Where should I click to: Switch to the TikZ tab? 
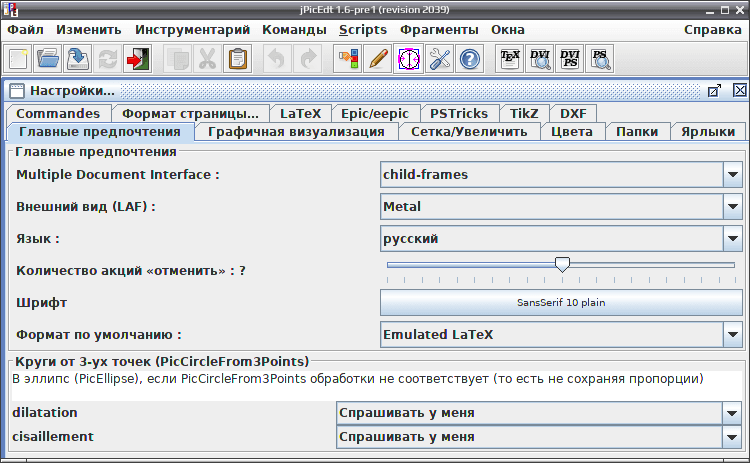pyautogui.click(x=524, y=113)
